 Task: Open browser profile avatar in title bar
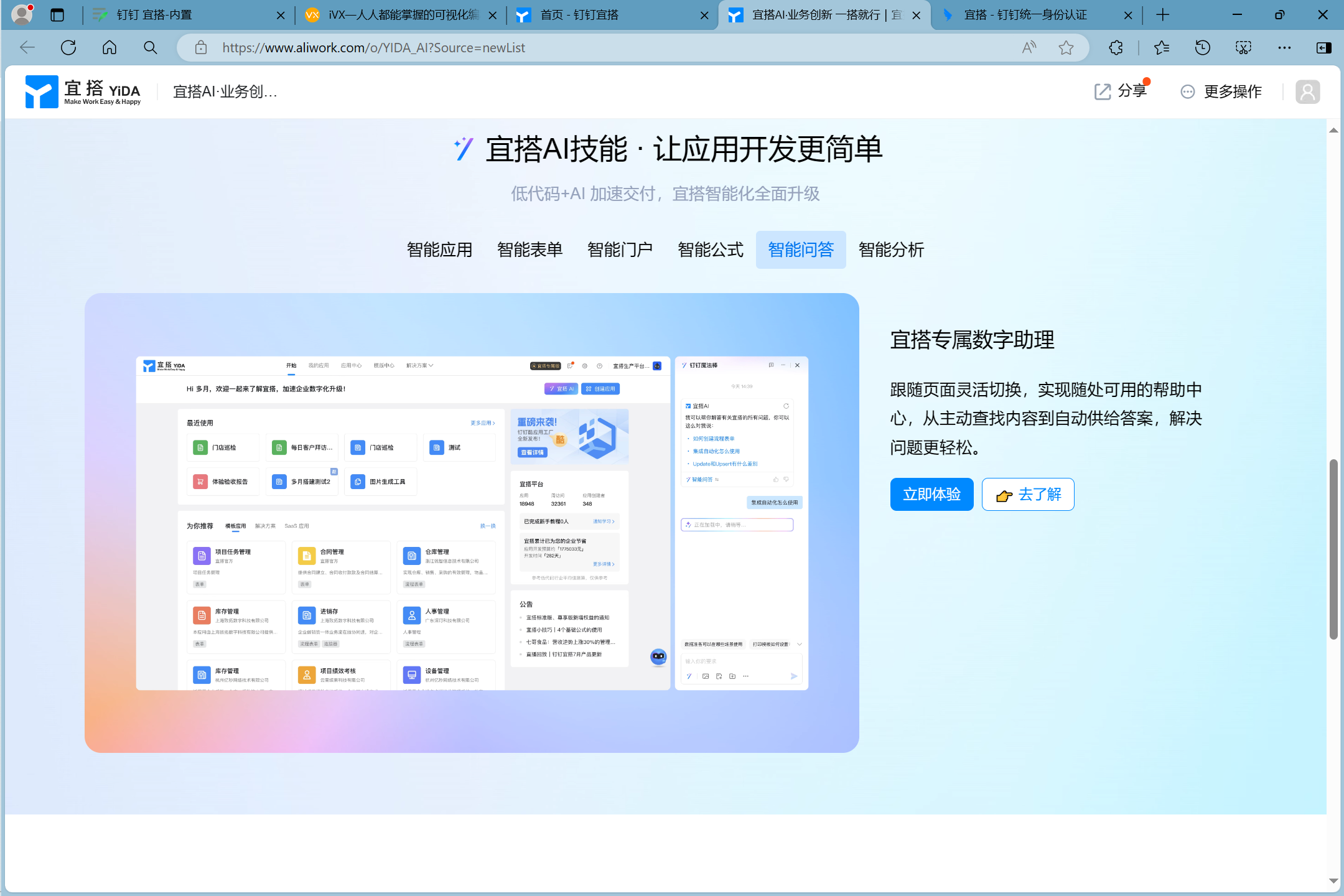(x=22, y=14)
